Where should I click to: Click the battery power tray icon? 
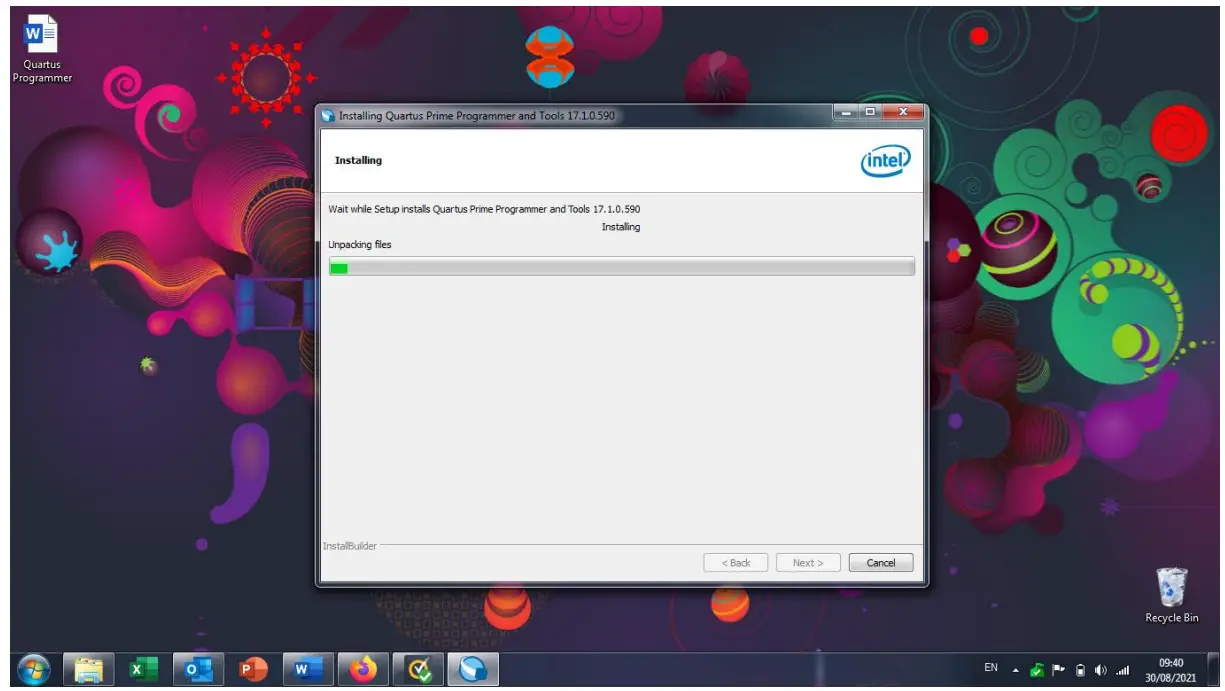[1080, 669]
